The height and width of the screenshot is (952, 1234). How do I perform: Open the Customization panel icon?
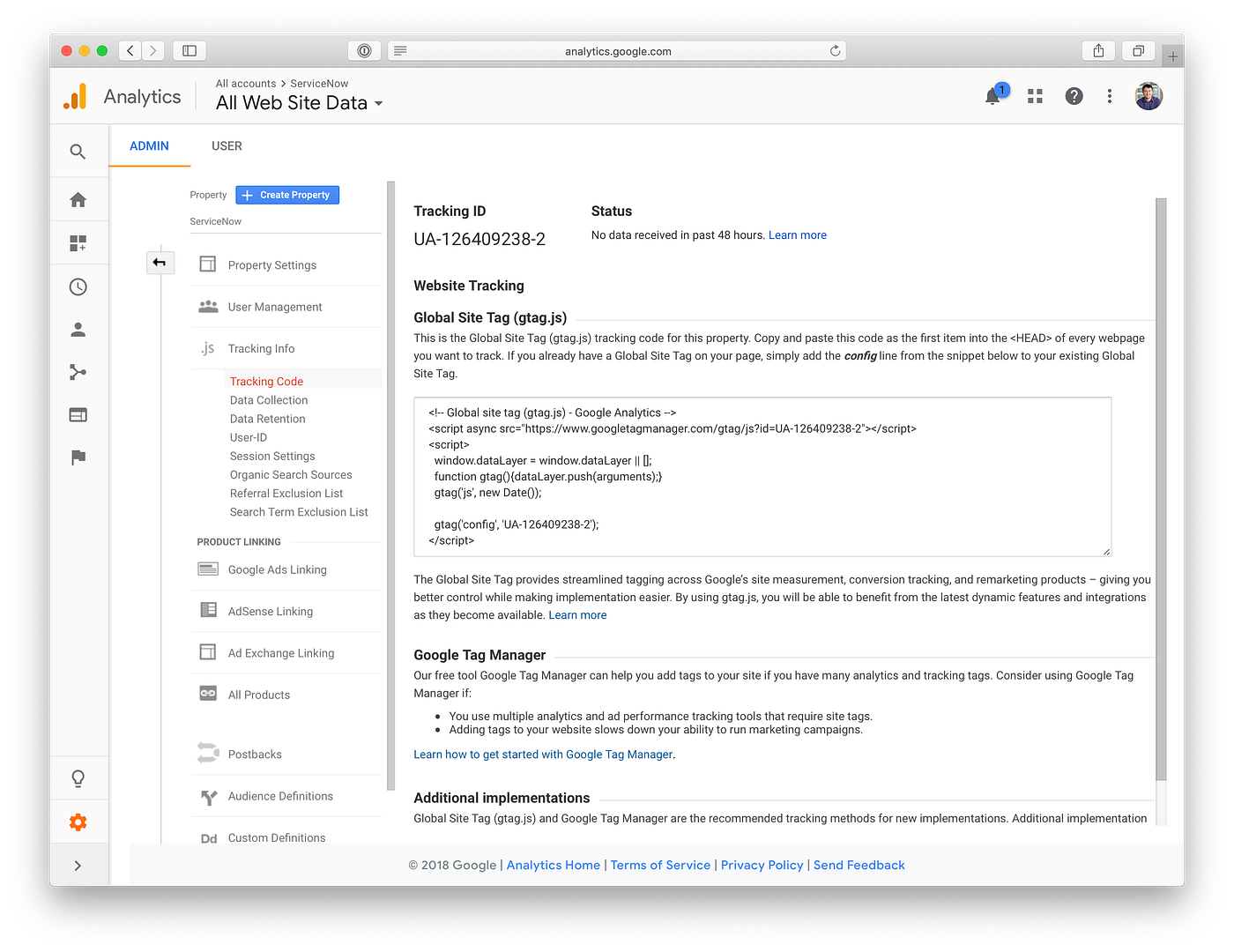click(x=78, y=242)
